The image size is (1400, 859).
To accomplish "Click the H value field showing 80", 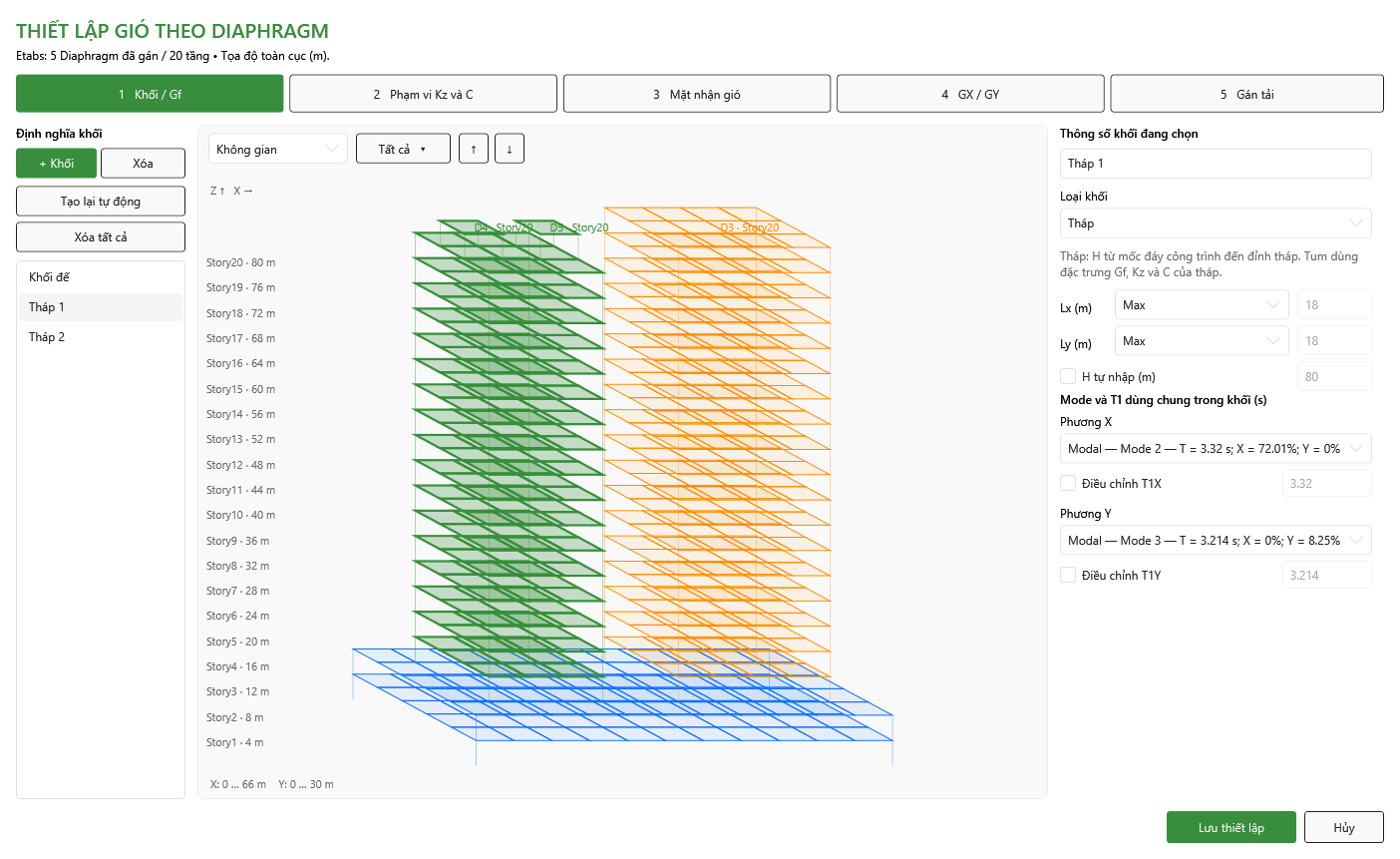I will coord(1334,376).
